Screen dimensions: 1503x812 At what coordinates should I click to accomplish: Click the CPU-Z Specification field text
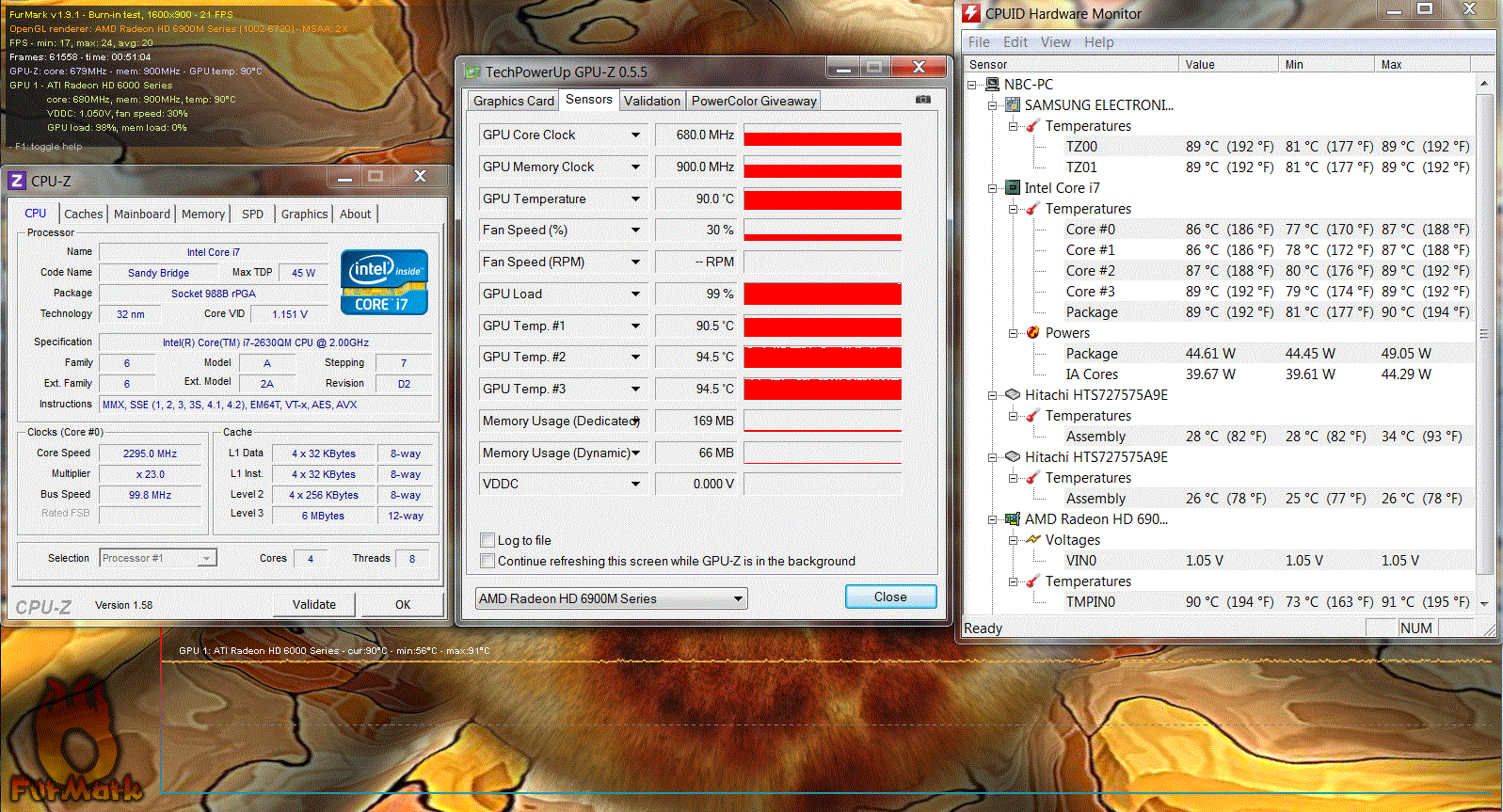[x=265, y=342]
